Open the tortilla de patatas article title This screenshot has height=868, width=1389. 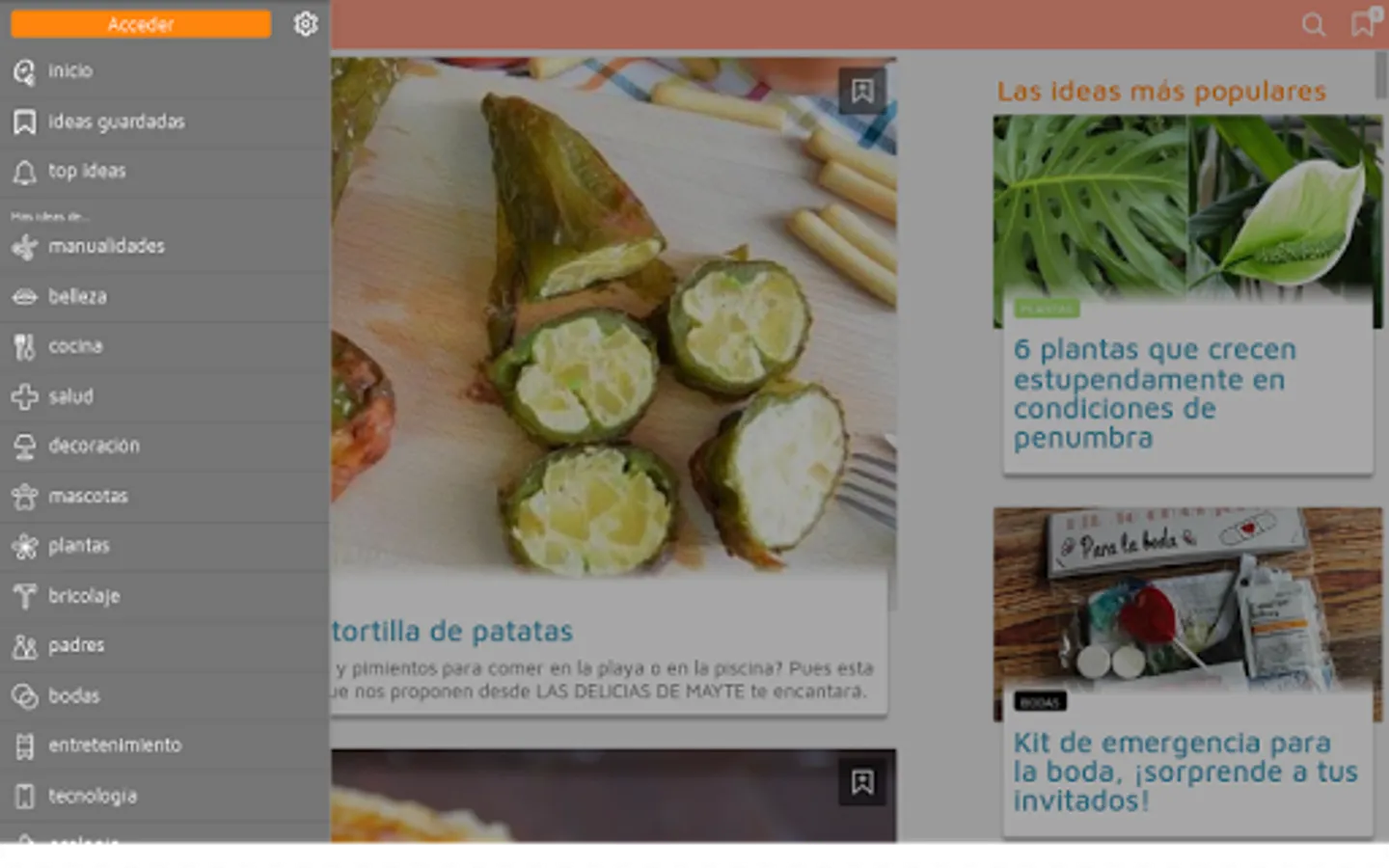pos(452,632)
